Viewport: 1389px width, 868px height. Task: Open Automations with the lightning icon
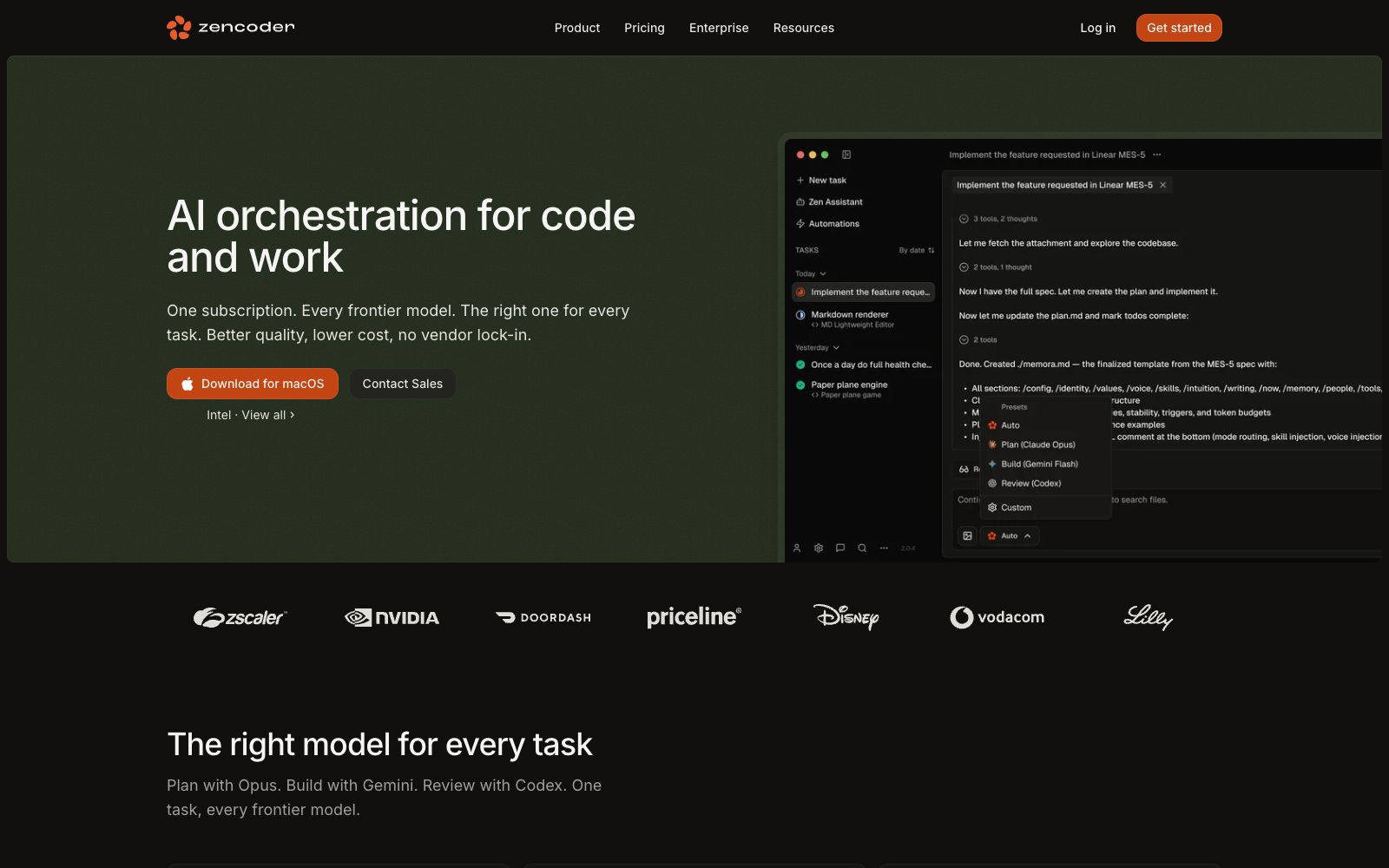(827, 224)
